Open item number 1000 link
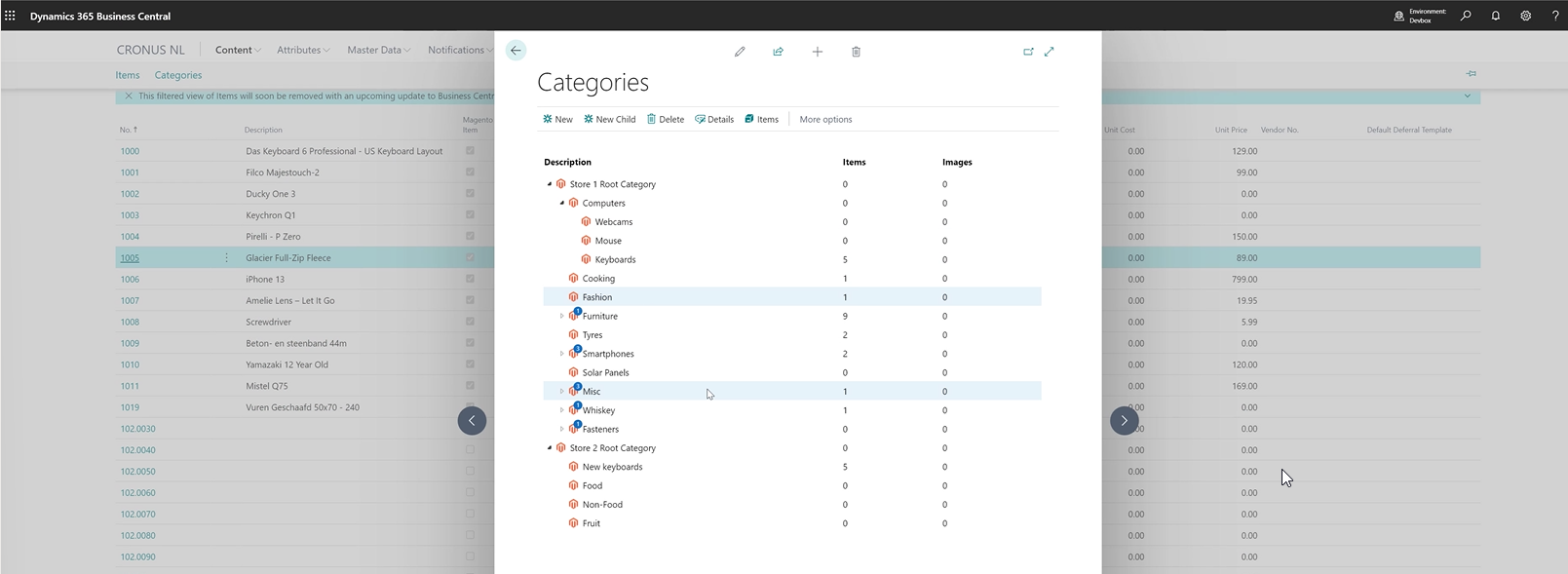This screenshot has height=574, width=1568. (130, 151)
